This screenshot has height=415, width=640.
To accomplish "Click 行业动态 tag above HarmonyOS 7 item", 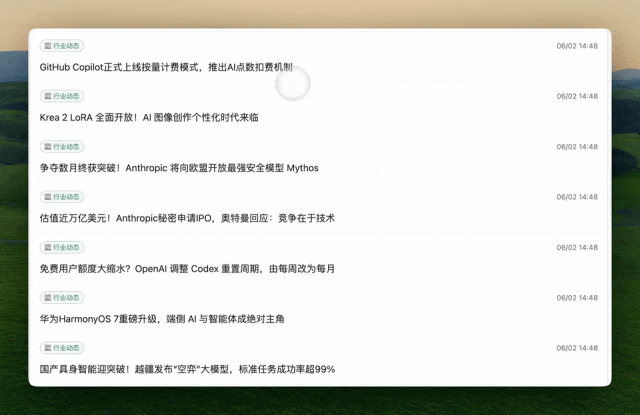I will pyautogui.click(x=62, y=297).
